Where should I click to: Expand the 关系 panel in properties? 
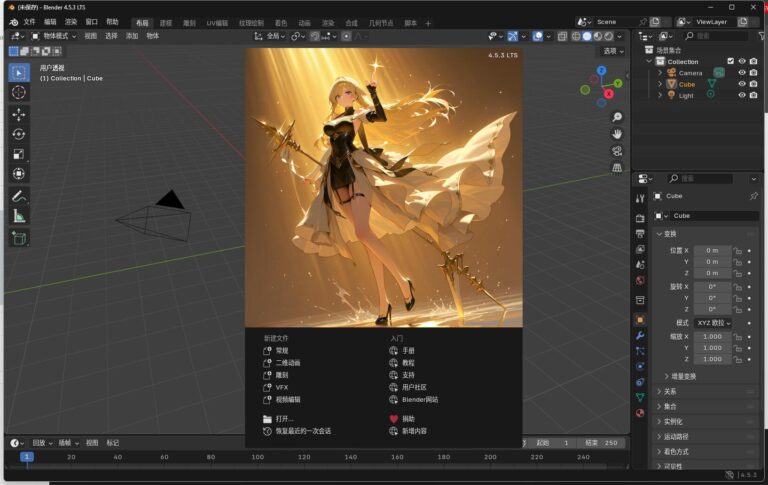coord(670,392)
